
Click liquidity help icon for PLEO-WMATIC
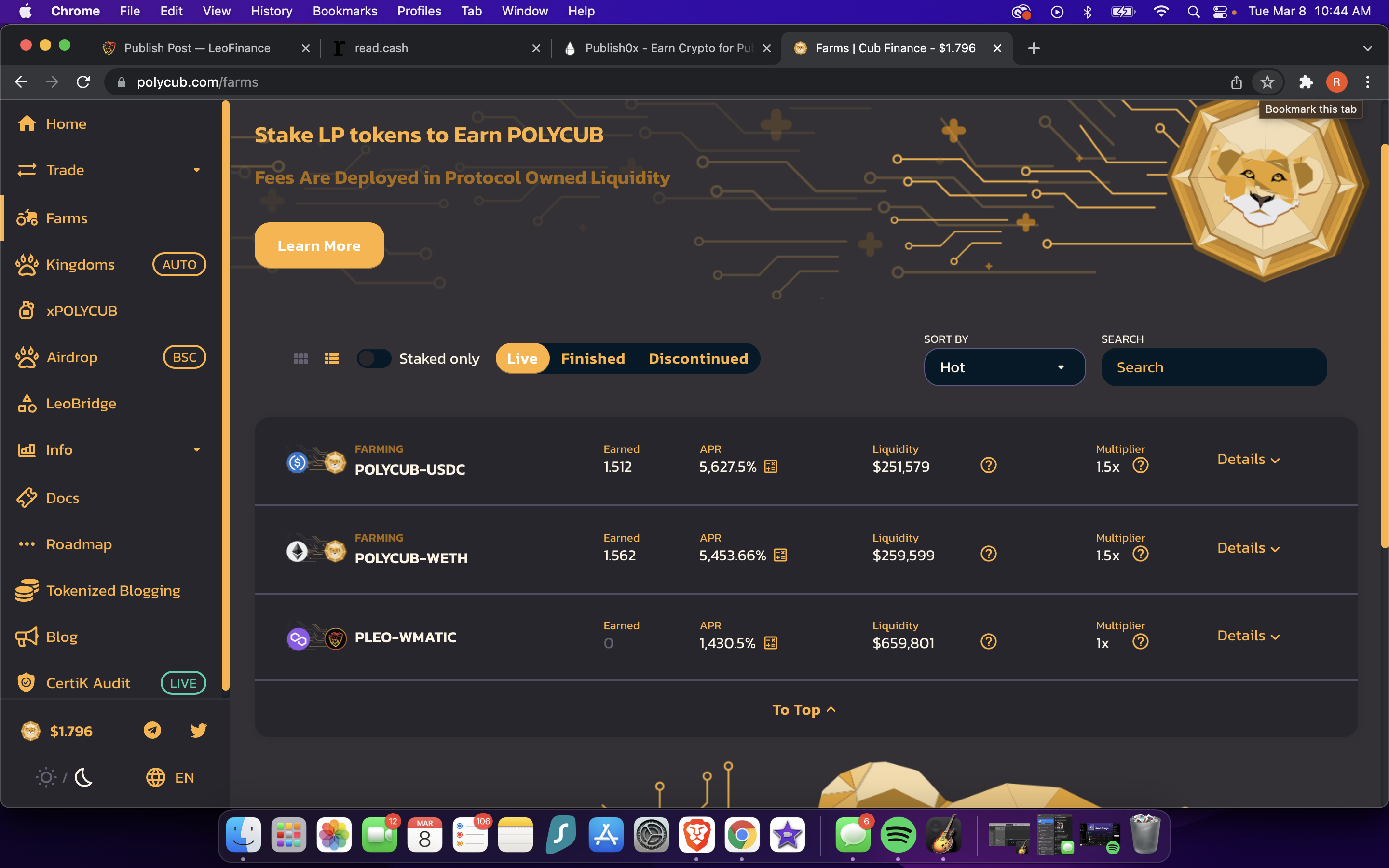coord(988,641)
